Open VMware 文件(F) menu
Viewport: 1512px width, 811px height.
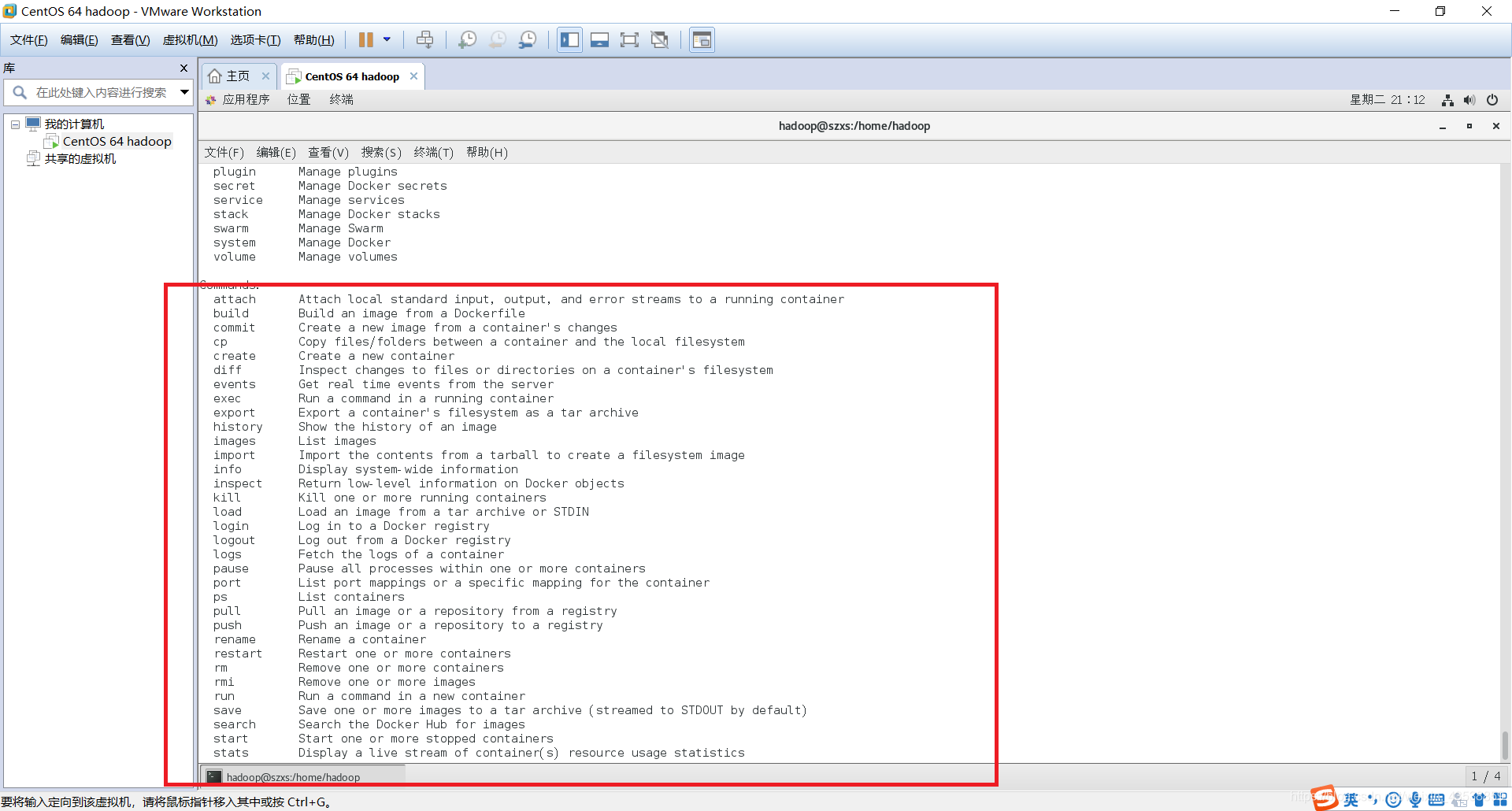click(x=28, y=40)
